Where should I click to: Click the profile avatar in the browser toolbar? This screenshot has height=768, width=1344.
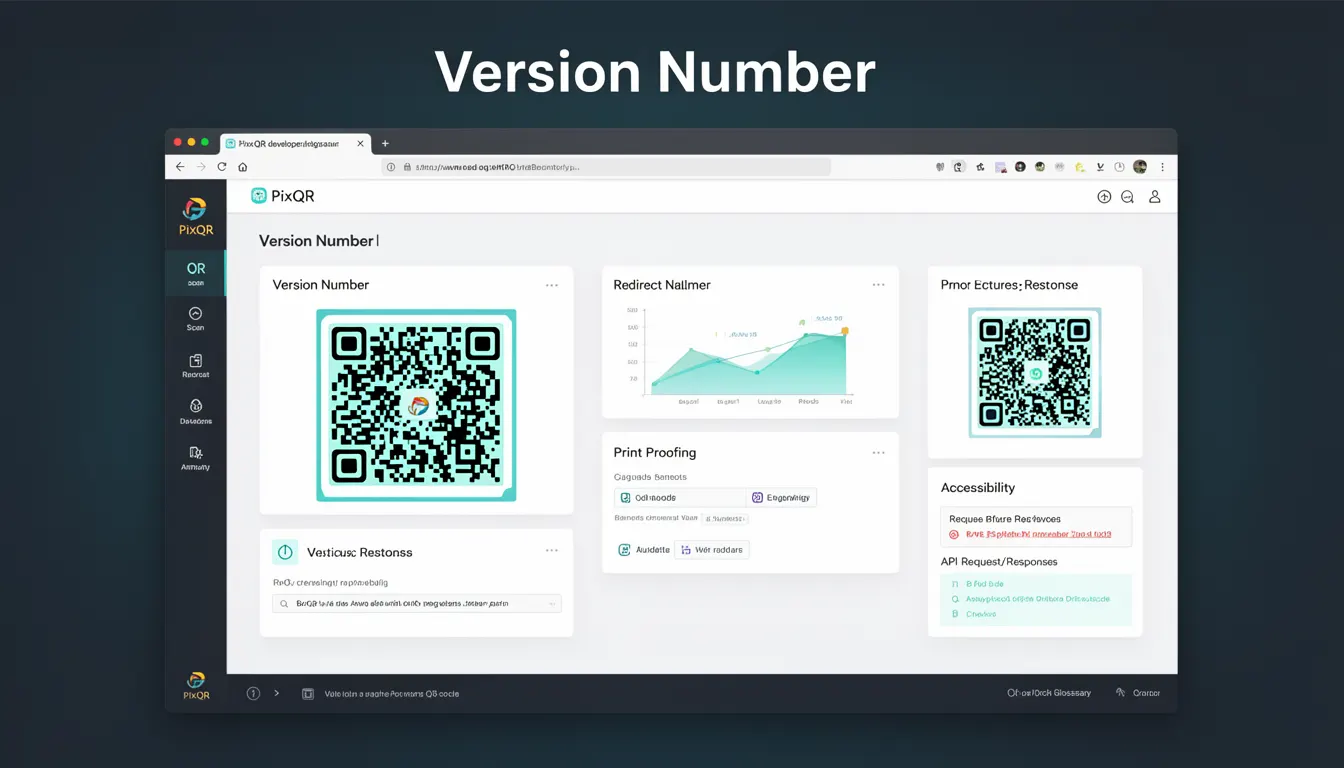(1140, 167)
